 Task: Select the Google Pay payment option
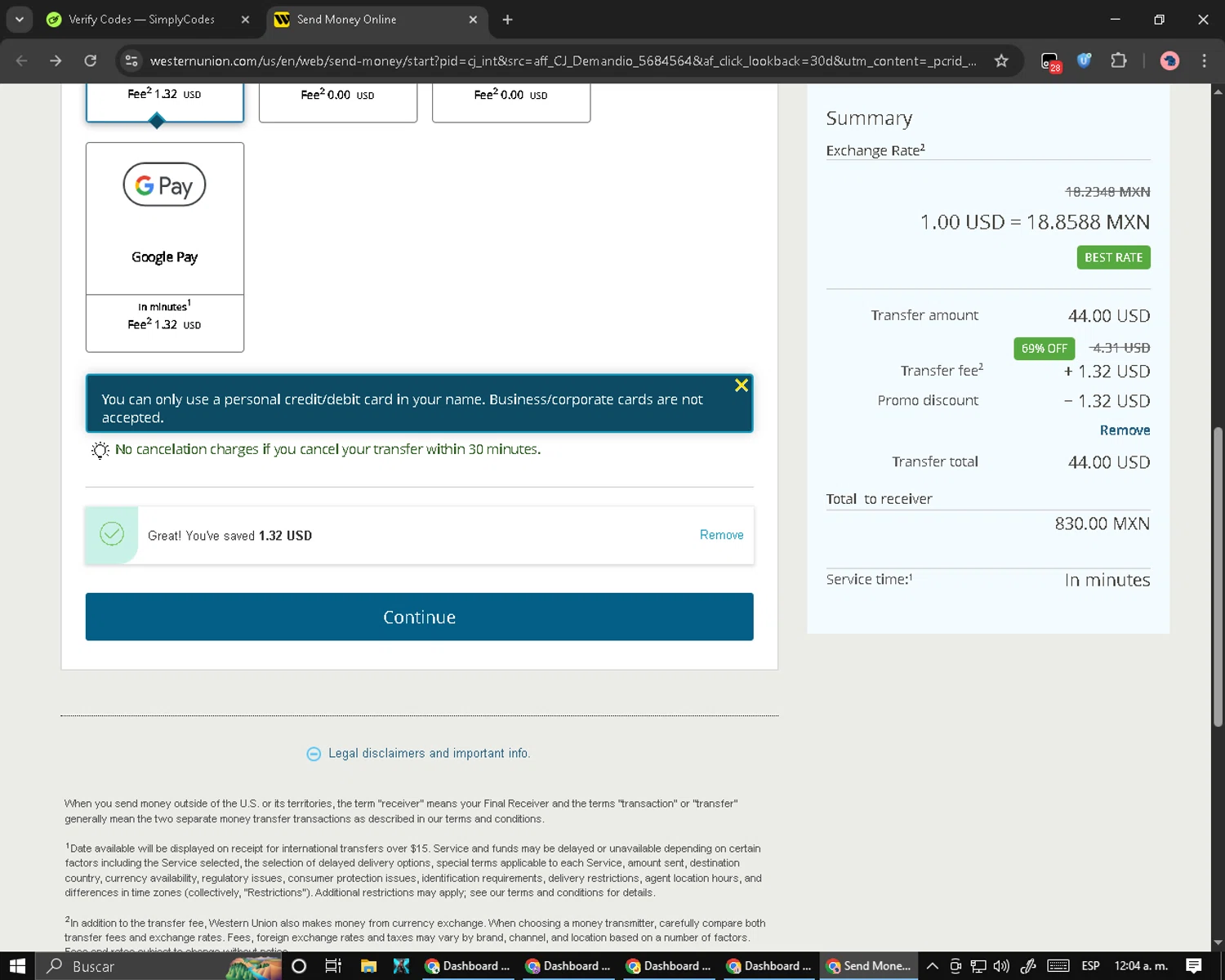click(165, 247)
